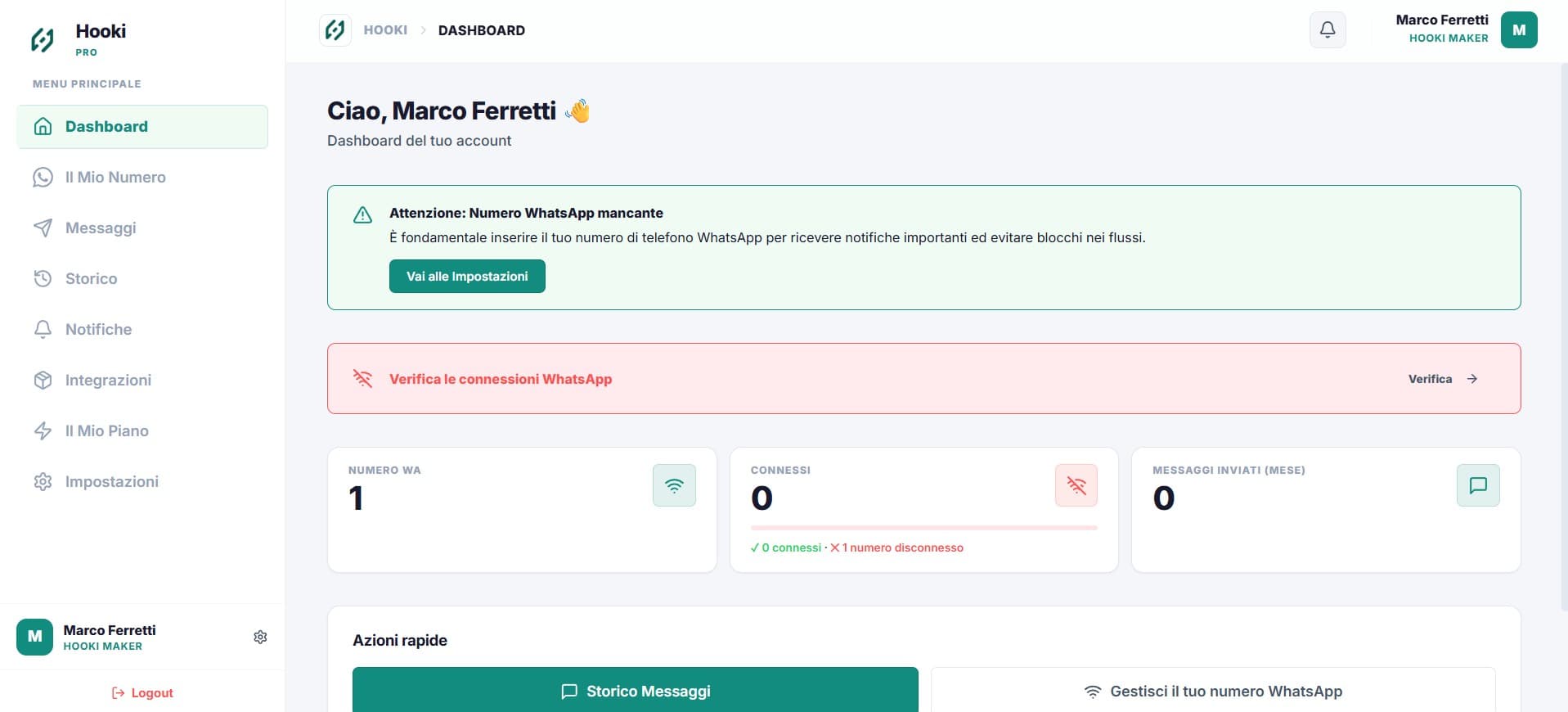The width and height of the screenshot is (1568, 712).
Task: Click the 'Dashboard del tuo account' subtitle
Action: (419, 141)
